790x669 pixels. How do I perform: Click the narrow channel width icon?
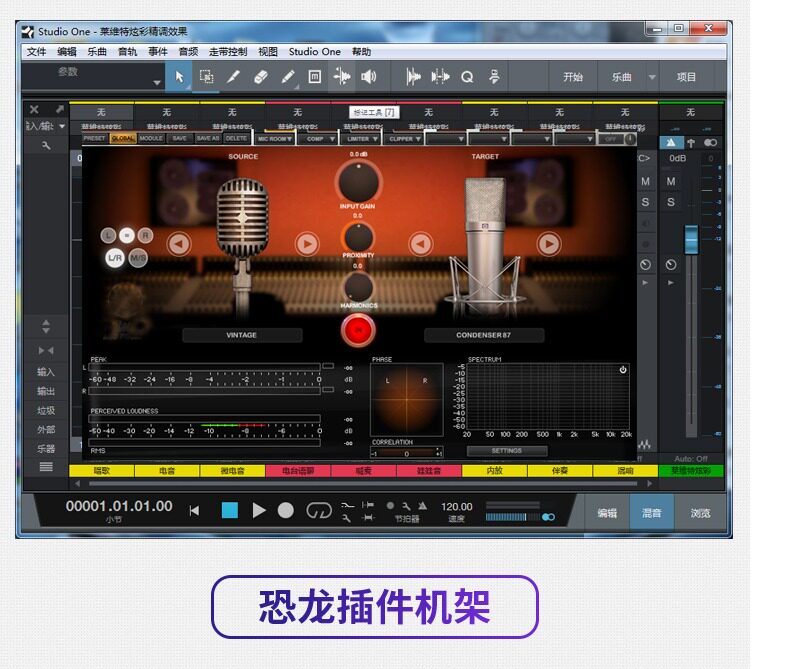46,350
